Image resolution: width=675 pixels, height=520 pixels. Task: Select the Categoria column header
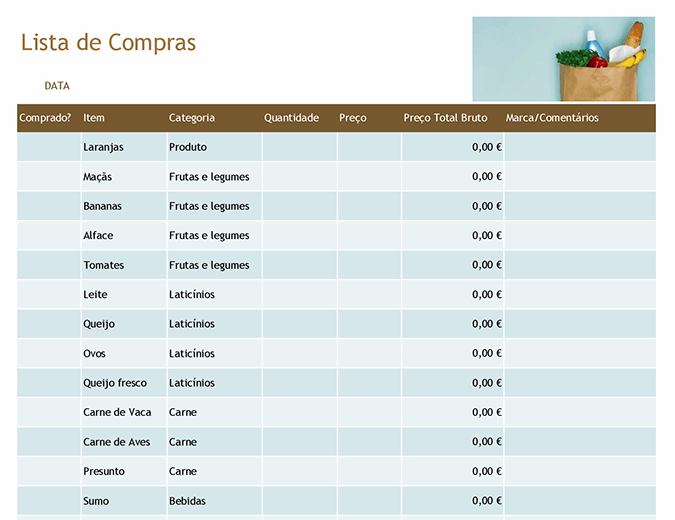pyautogui.click(x=192, y=118)
